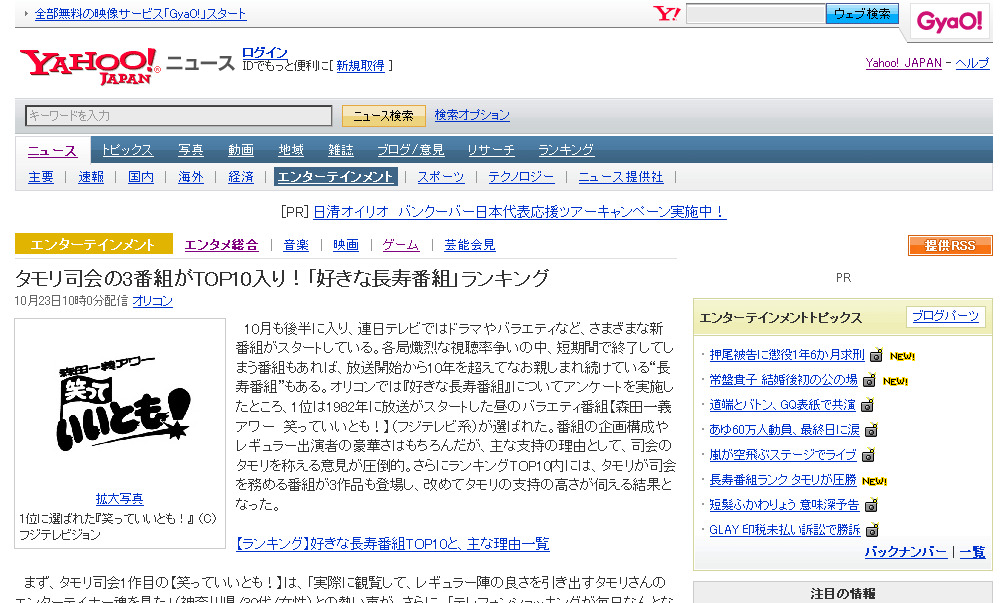The height and width of the screenshot is (603, 1008).
Task: Click the ニュース検索 button
Action: coord(383,116)
